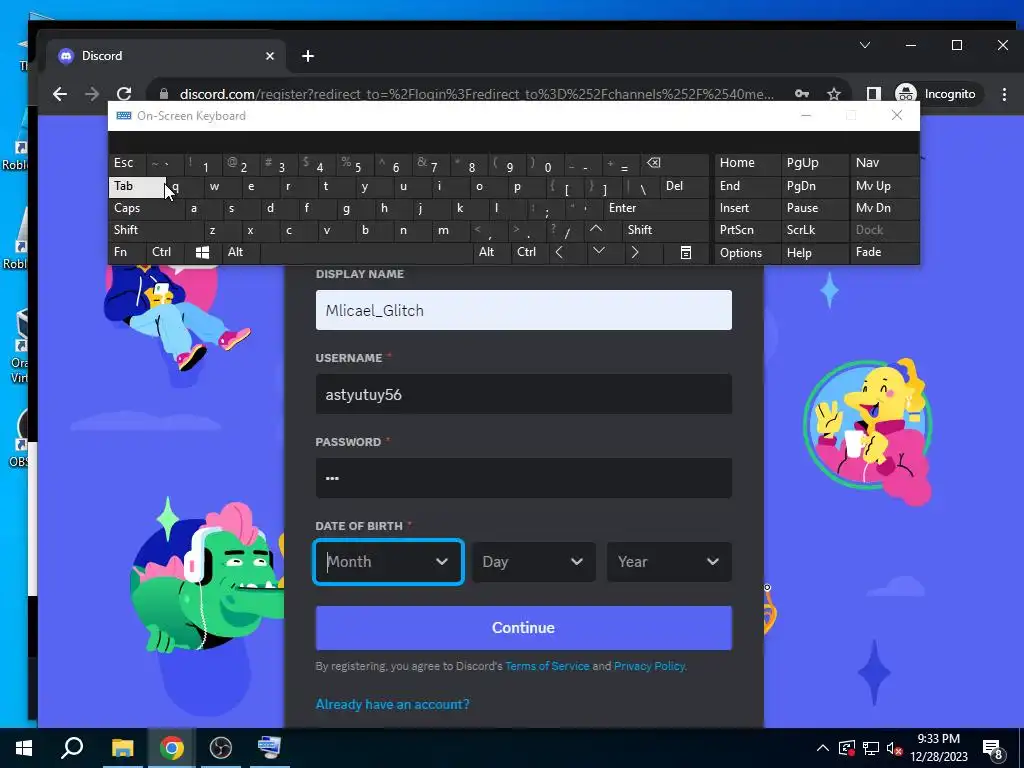This screenshot has width=1024, height=768.
Task: Open OBS Studio from taskbar
Action: [221, 748]
